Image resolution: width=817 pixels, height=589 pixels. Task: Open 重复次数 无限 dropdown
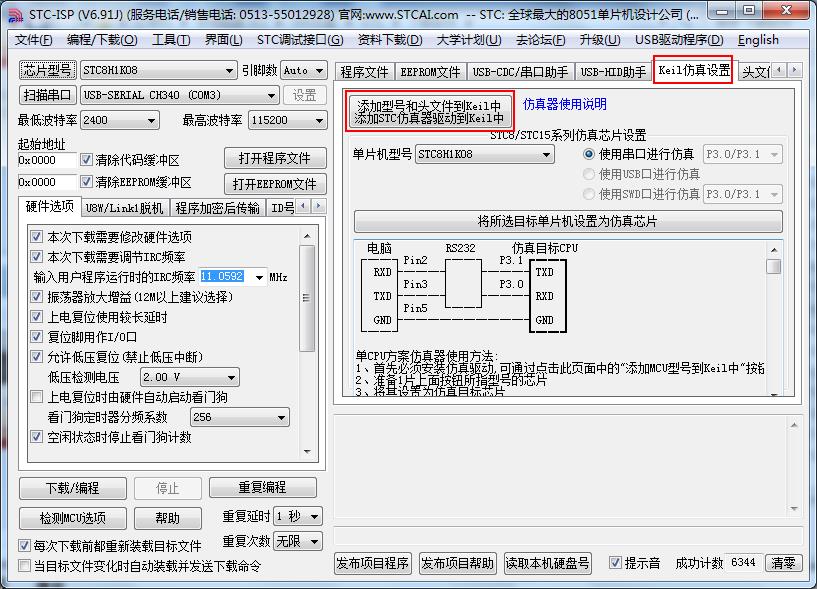pyautogui.click(x=298, y=541)
